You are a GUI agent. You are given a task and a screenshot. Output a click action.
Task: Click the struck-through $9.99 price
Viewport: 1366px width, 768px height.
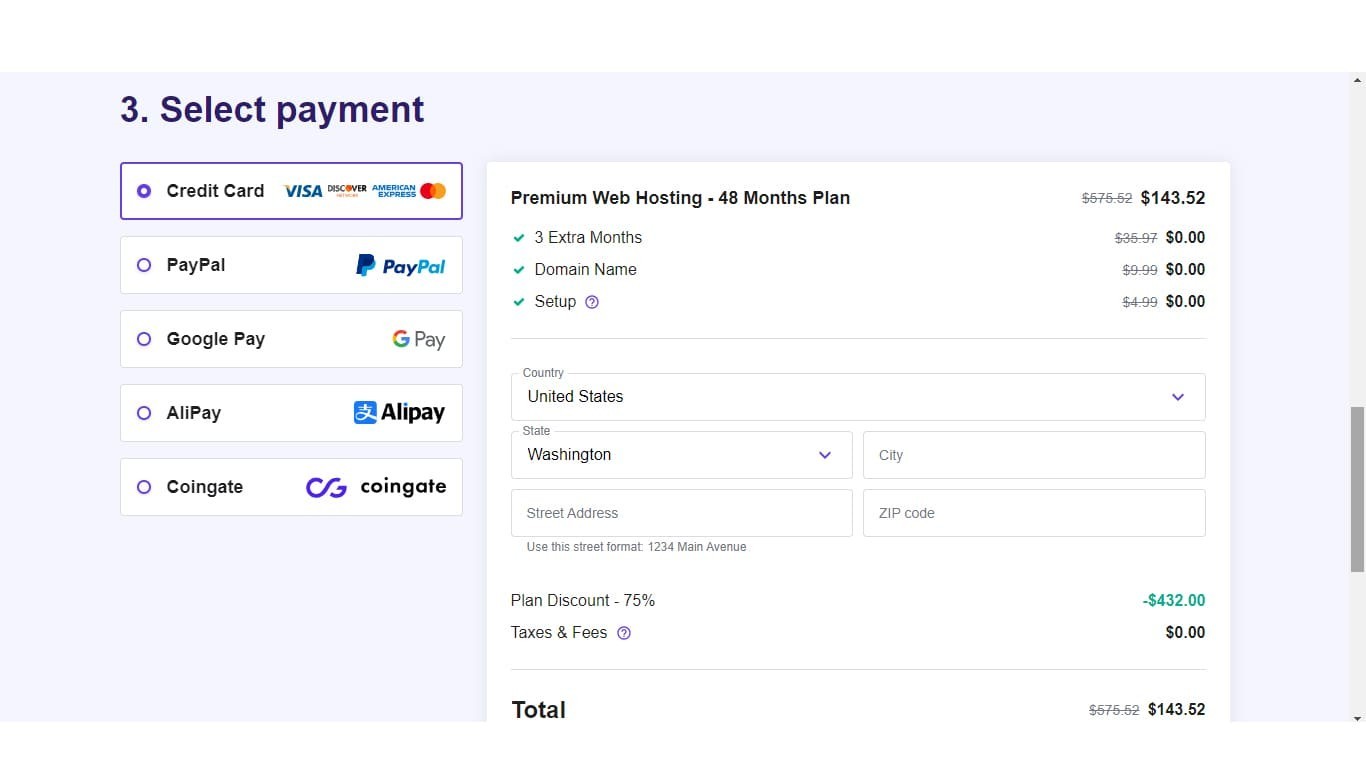tap(1140, 270)
